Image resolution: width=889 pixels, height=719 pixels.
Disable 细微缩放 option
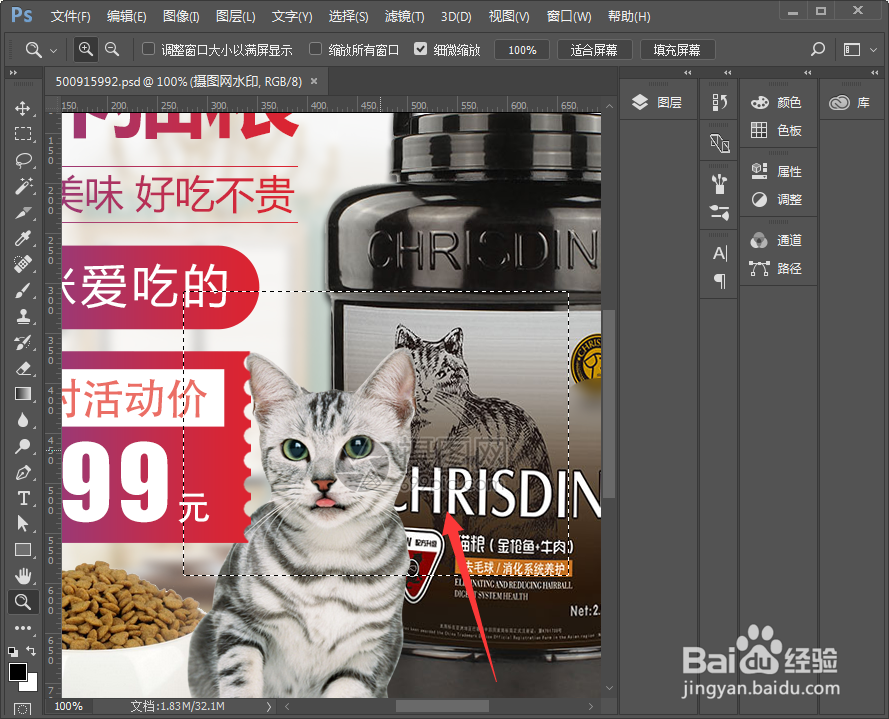(421, 48)
